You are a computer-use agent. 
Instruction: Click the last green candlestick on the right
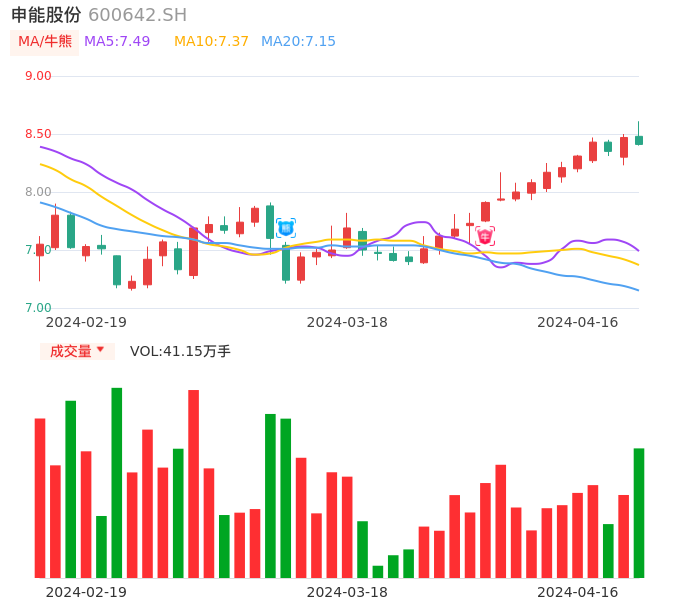click(x=639, y=140)
